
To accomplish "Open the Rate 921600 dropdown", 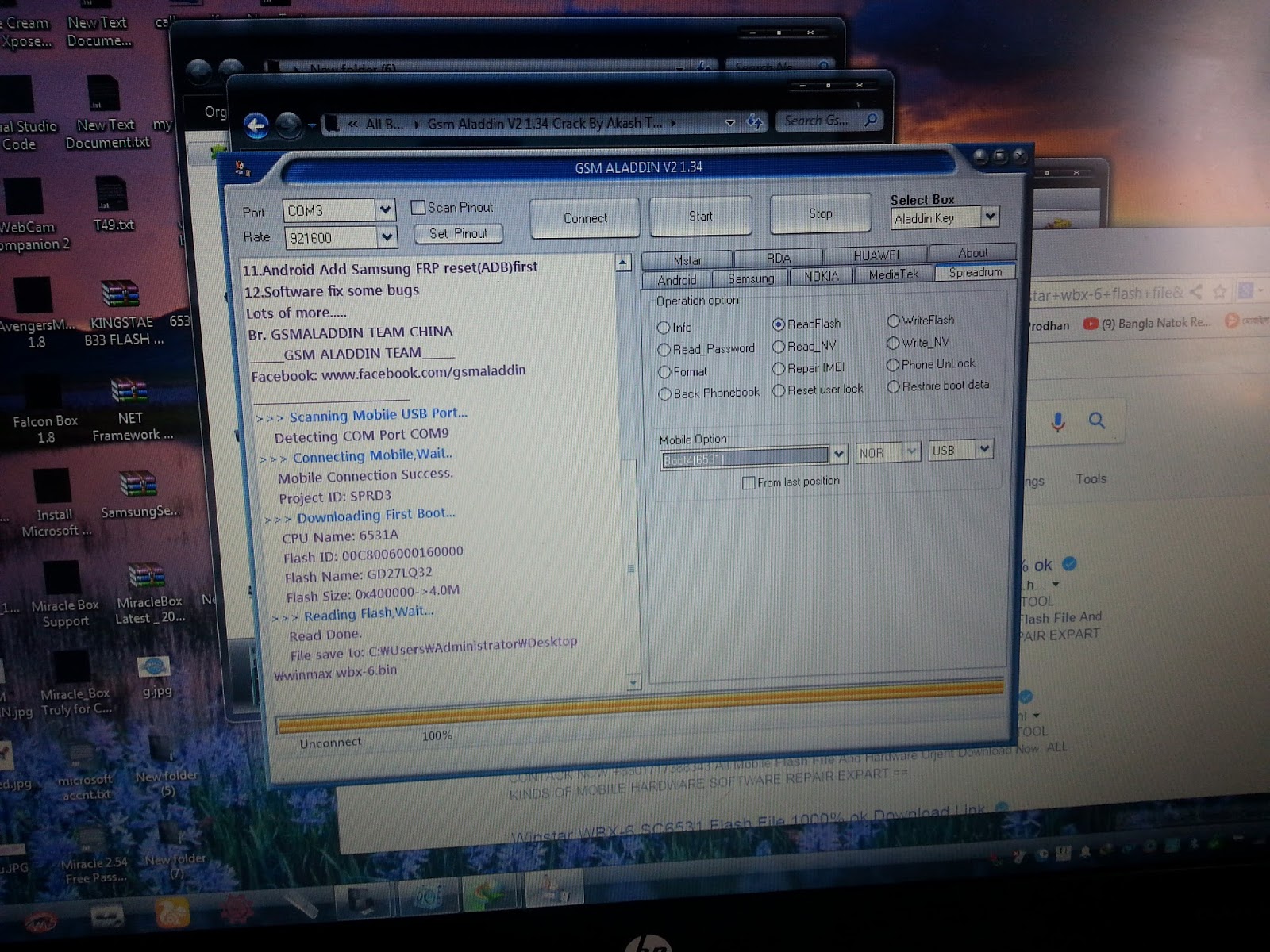I will click(387, 236).
